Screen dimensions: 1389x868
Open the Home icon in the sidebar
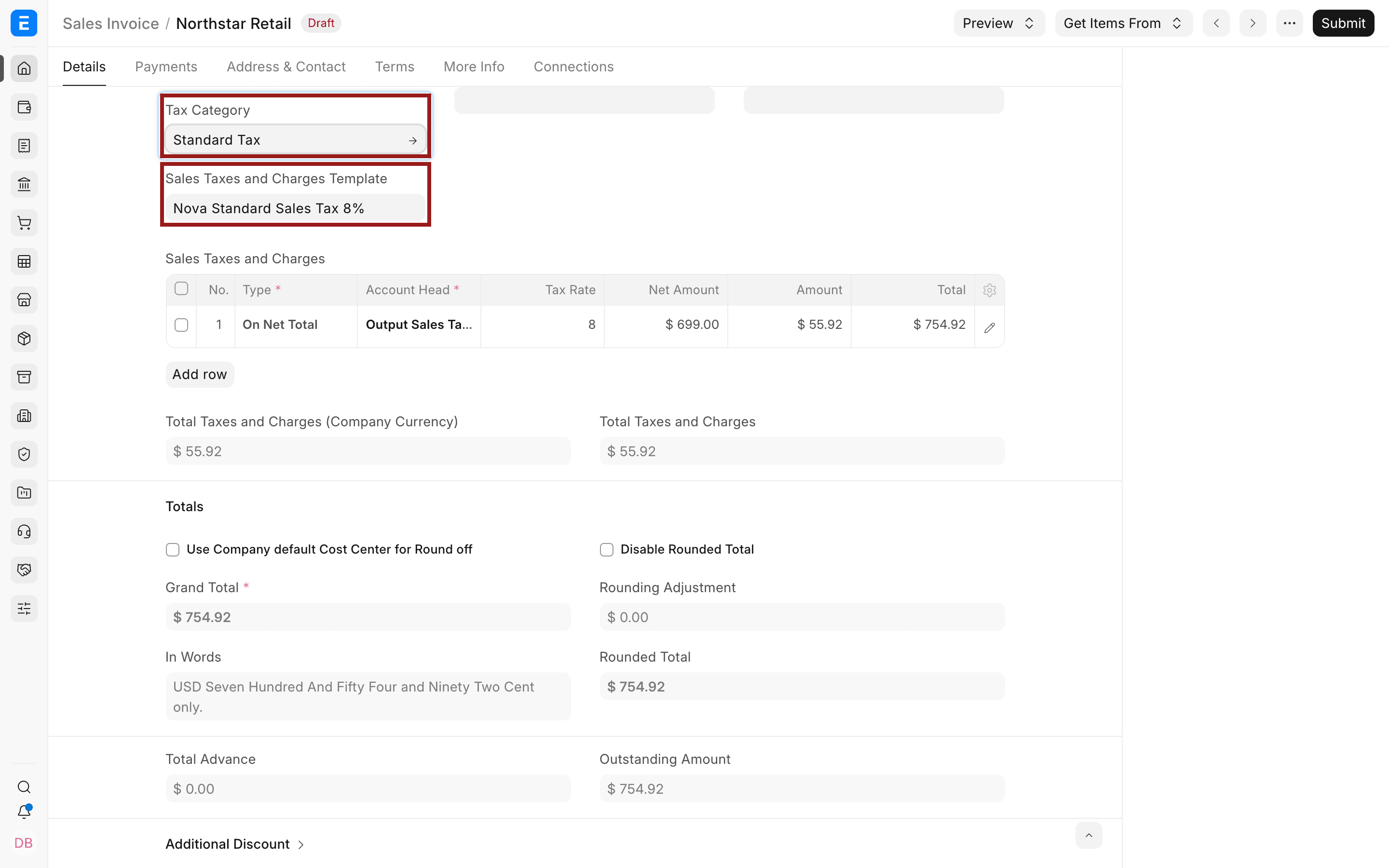point(24,69)
